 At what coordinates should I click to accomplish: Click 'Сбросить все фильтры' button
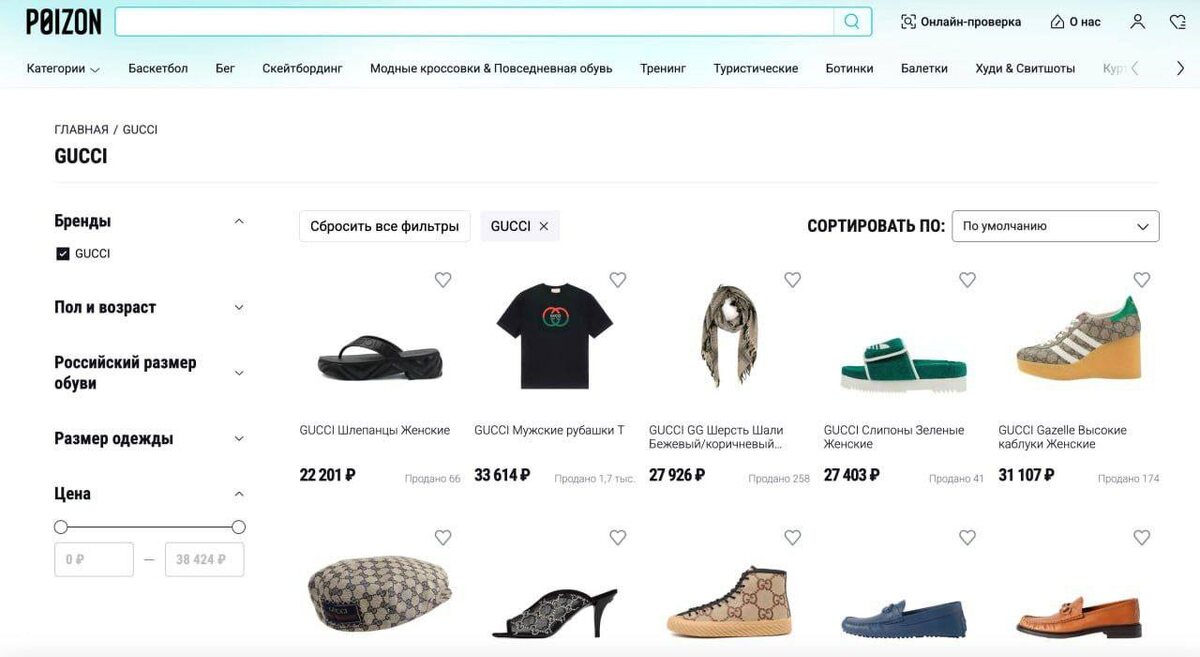(x=384, y=226)
